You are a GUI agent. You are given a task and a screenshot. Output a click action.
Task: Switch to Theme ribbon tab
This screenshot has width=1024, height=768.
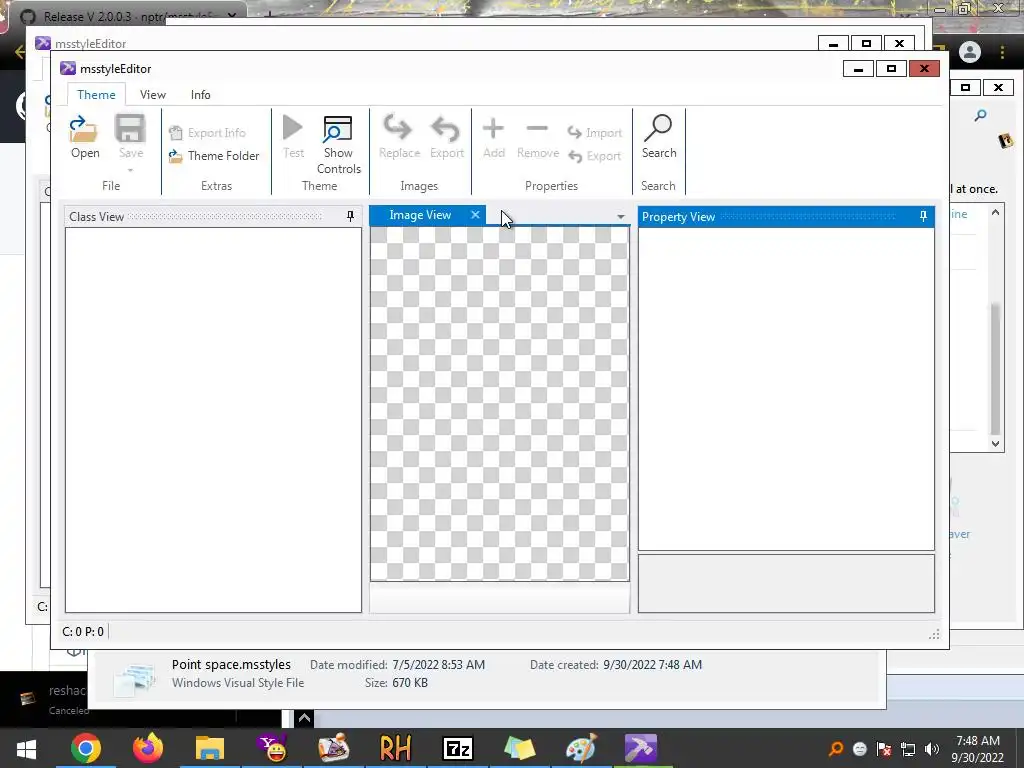tap(96, 95)
